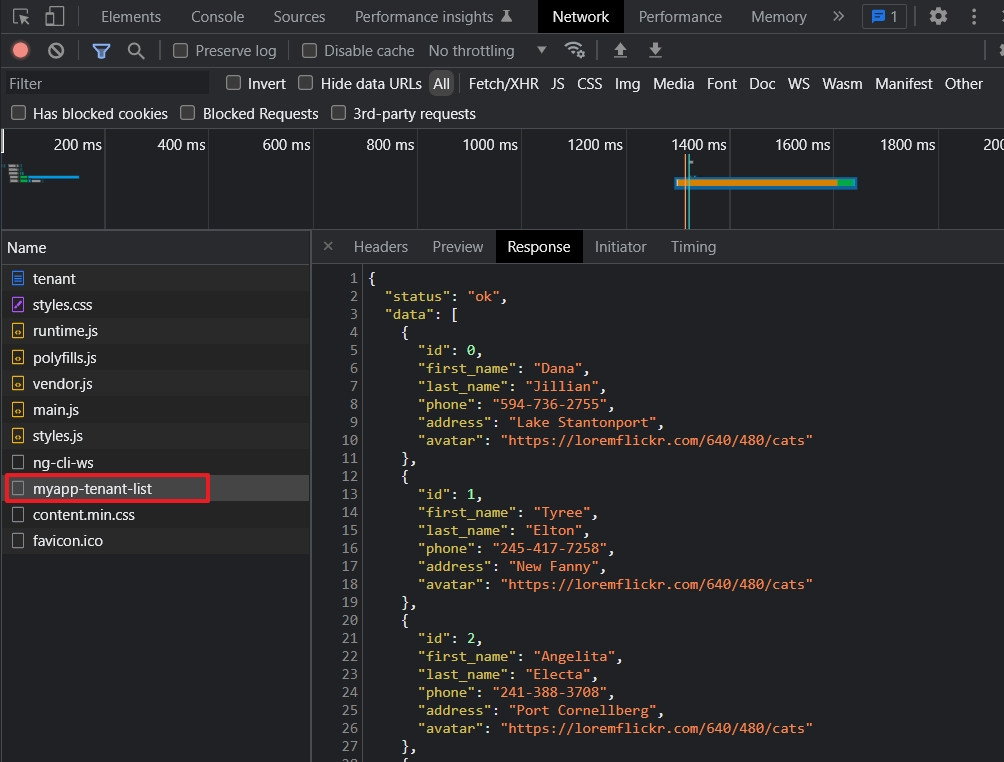This screenshot has width=1004, height=762.
Task: Check the Disable cache option
Action: tap(310, 51)
